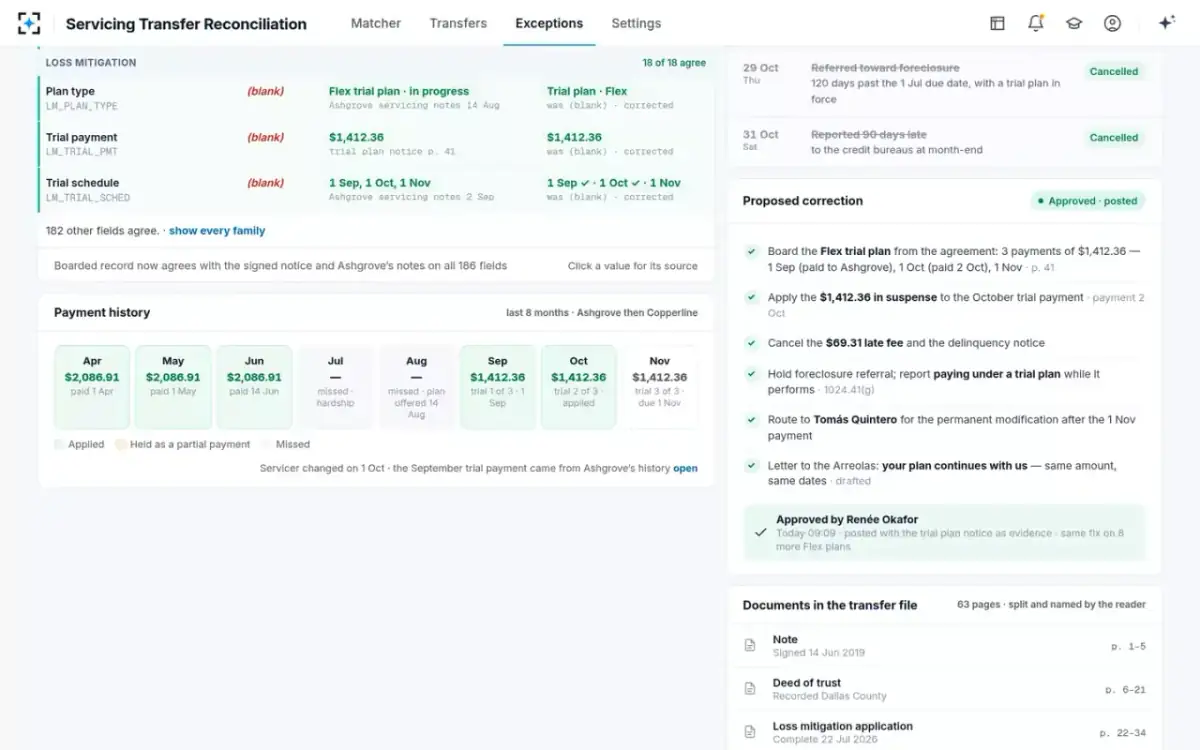Click check icon beside Hold foreclosure referral
The image size is (1200, 750).
click(x=751, y=374)
